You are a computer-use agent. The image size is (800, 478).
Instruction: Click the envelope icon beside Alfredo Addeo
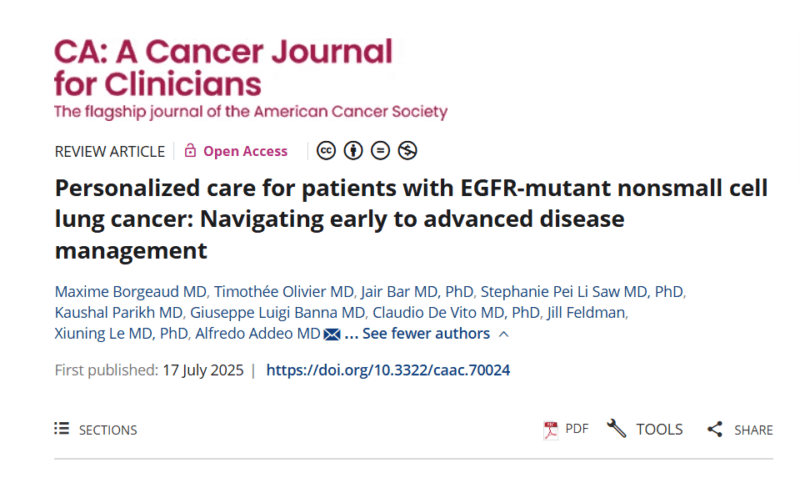click(332, 335)
